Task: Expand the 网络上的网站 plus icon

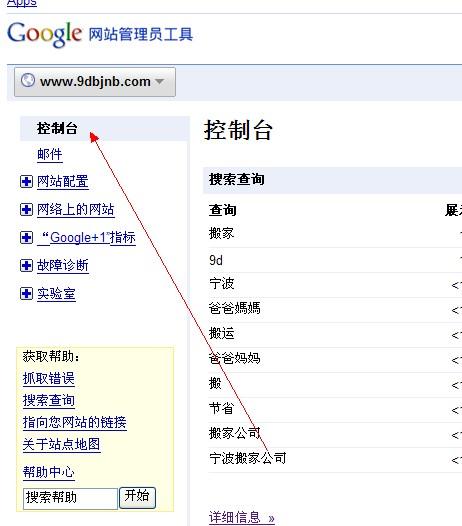Action: (26, 210)
